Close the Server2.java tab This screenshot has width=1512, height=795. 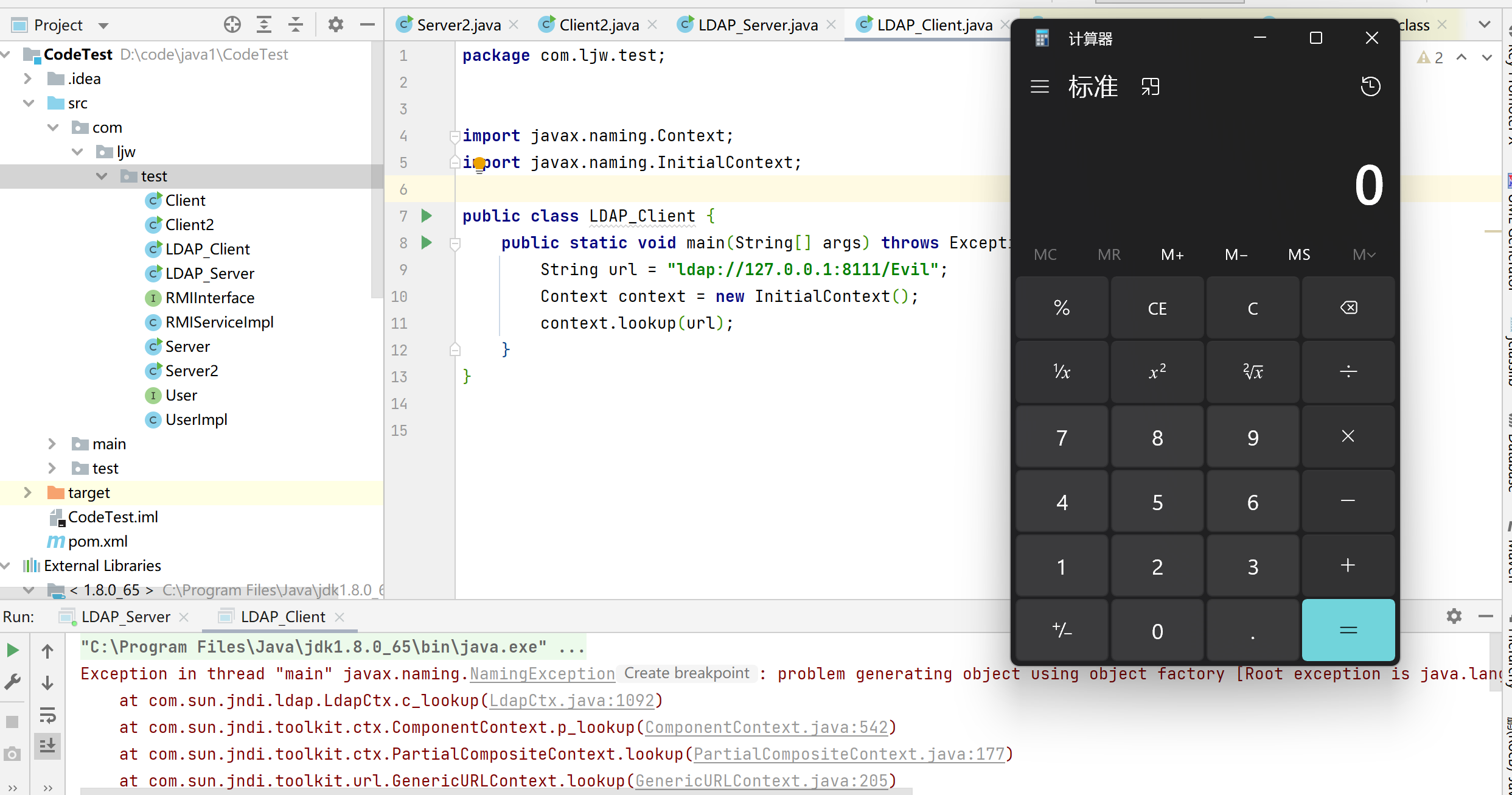coord(514,25)
